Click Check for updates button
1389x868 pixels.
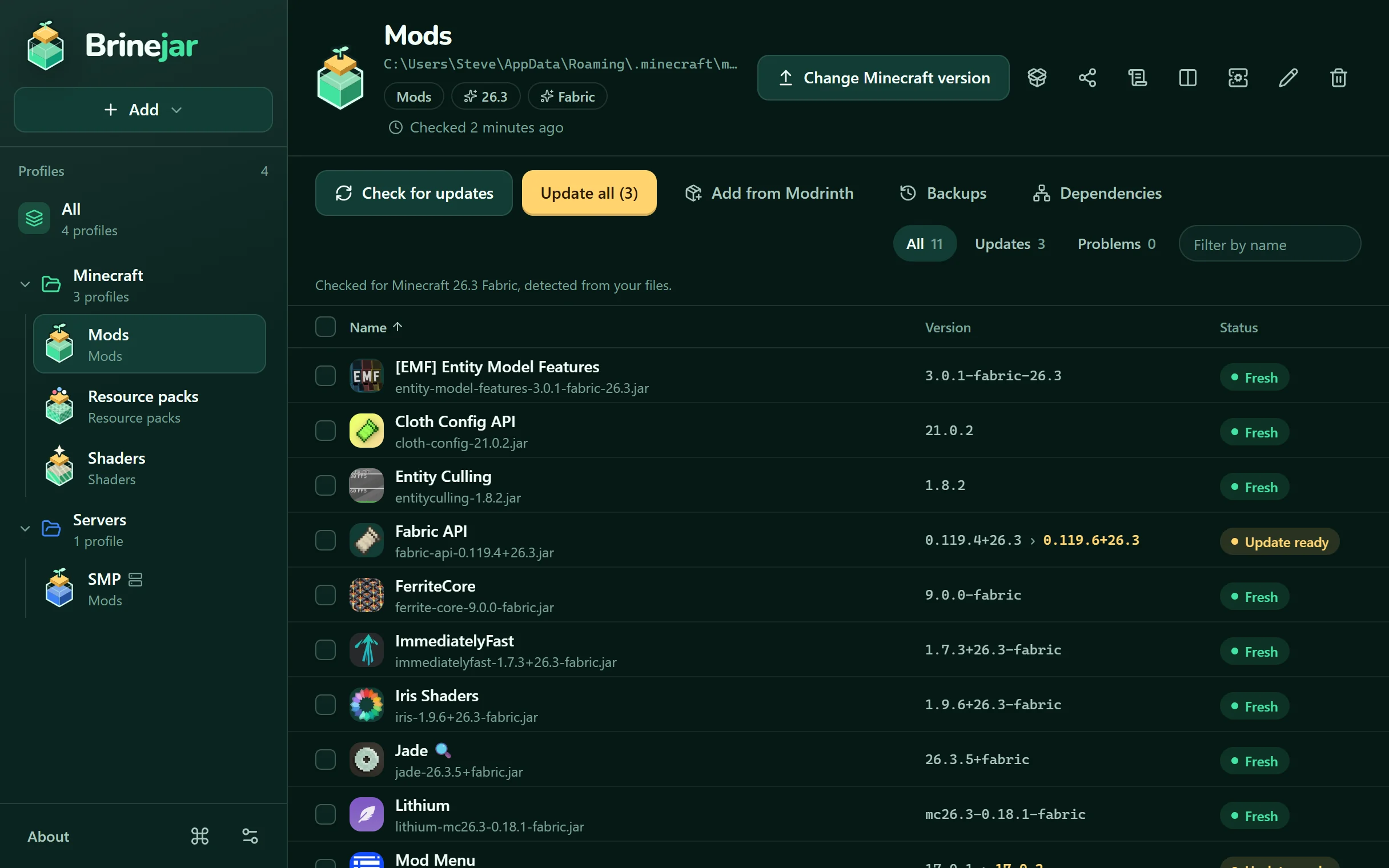414,194
